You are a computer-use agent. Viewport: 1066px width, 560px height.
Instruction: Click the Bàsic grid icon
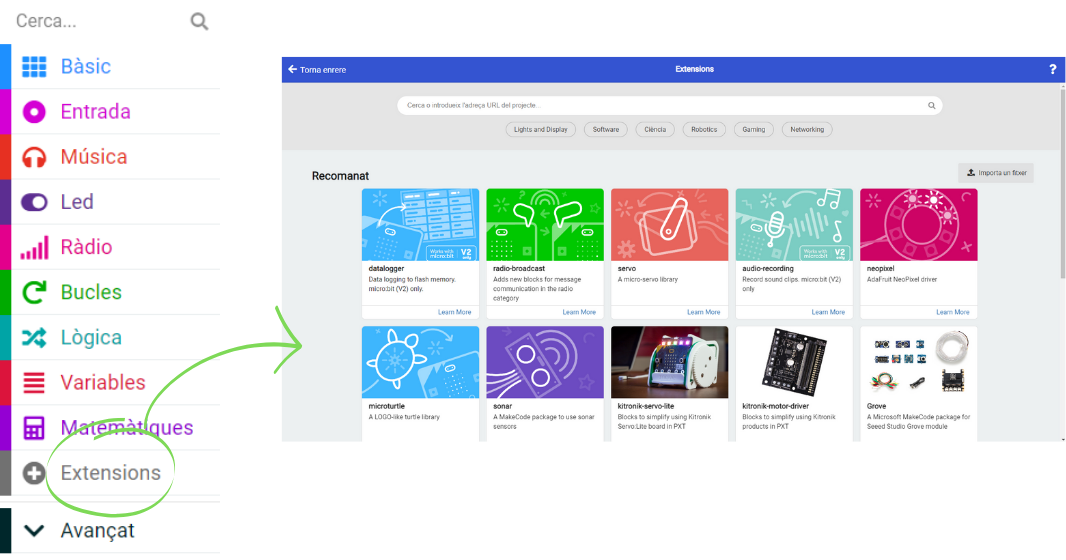34,67
